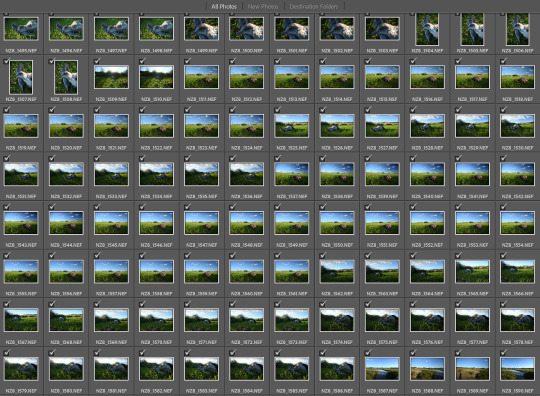The height and width of the screenshot is (396, 540).
Task: Click the filename label NZ8_1547.NEF
Action: pos(201,245)
